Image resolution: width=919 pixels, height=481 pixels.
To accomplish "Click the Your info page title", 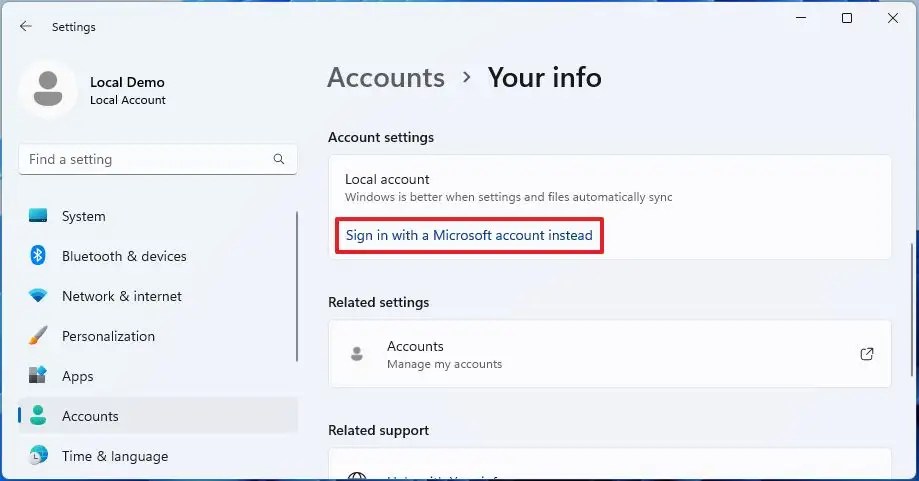I will pyautogui.click(x=544, y=77).
